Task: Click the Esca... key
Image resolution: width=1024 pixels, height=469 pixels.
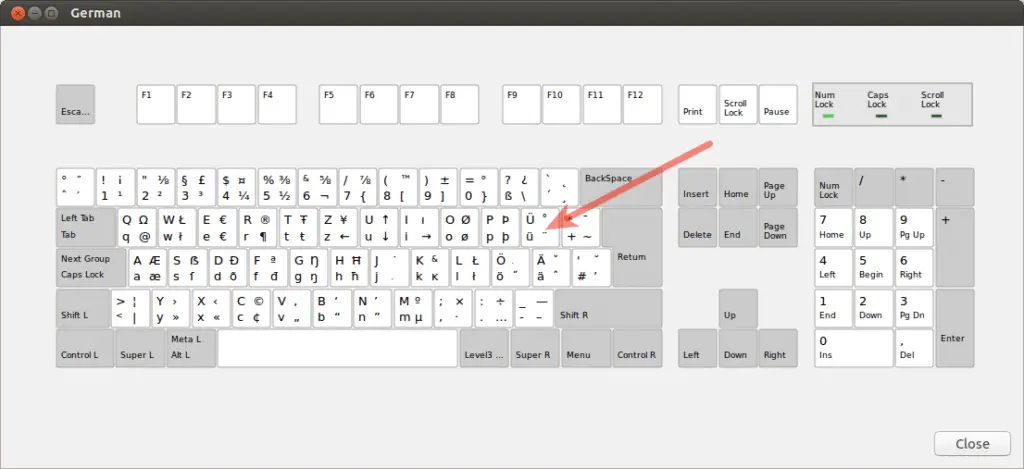Action: [x=75, y=104]
